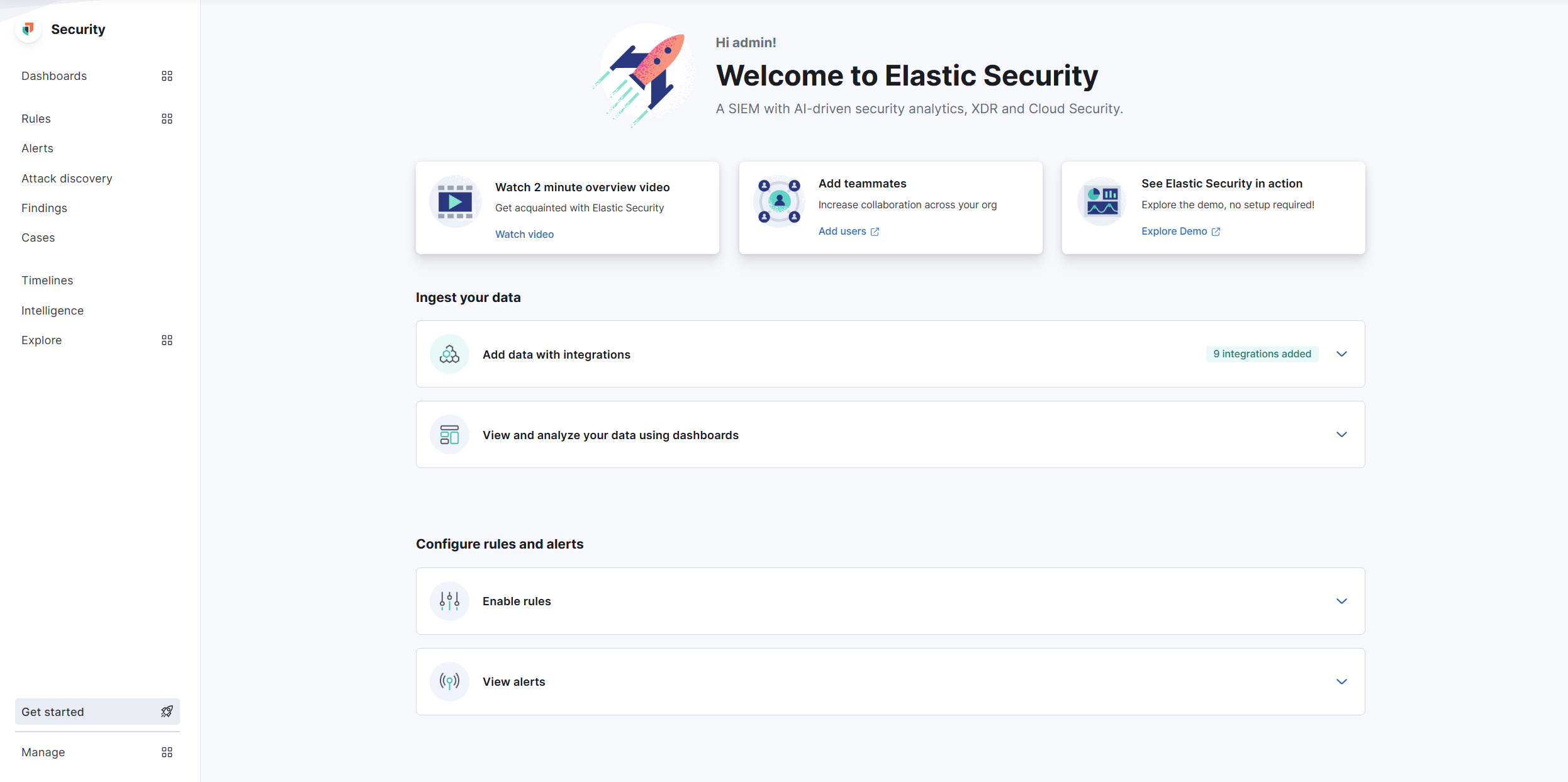Go to Rules in the sidebar
The height and width of the screenshot is (782, 1568).
(36, 119)
